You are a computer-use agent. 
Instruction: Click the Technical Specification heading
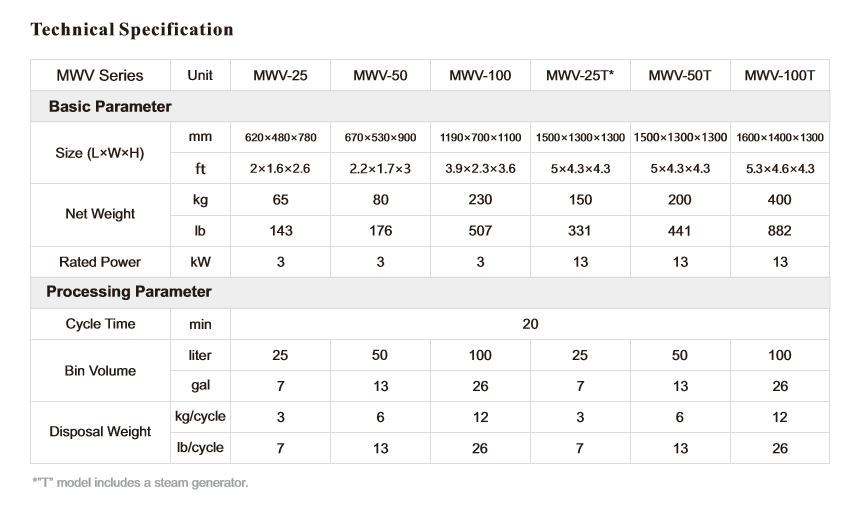[132, 30]
